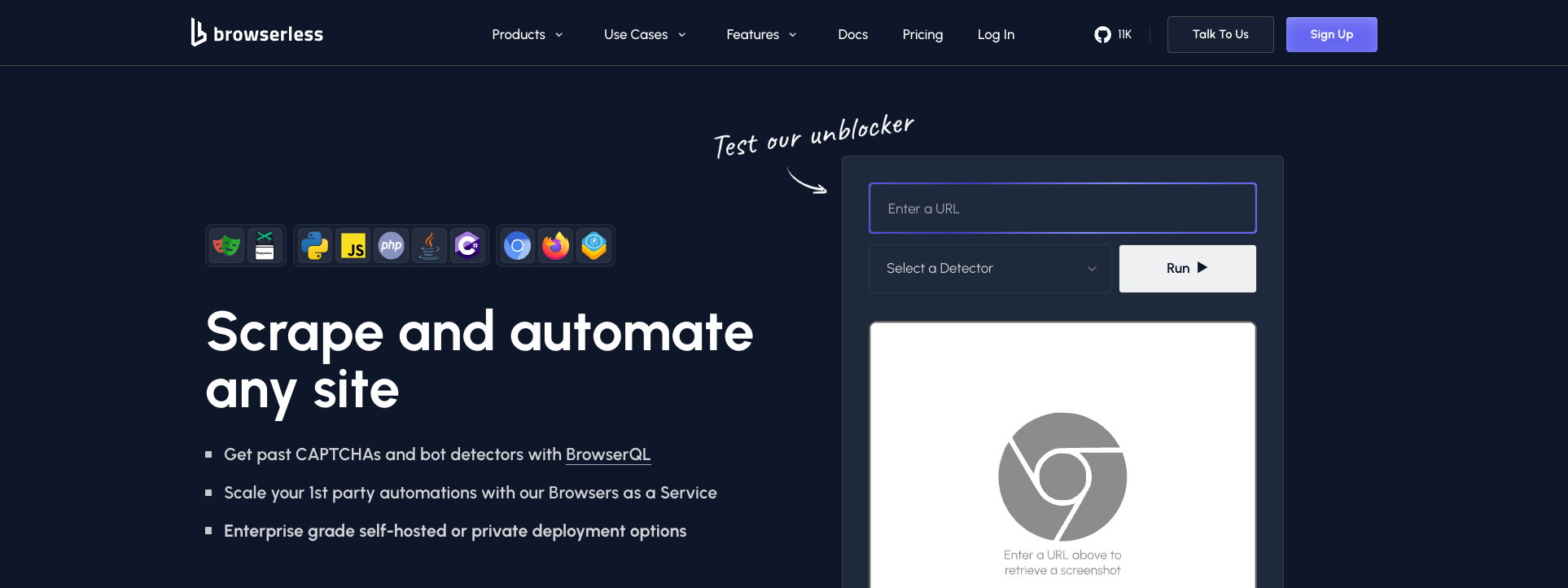Focus the Enter a URL field
1568x588 pixels.
(x=1062, y=208)
